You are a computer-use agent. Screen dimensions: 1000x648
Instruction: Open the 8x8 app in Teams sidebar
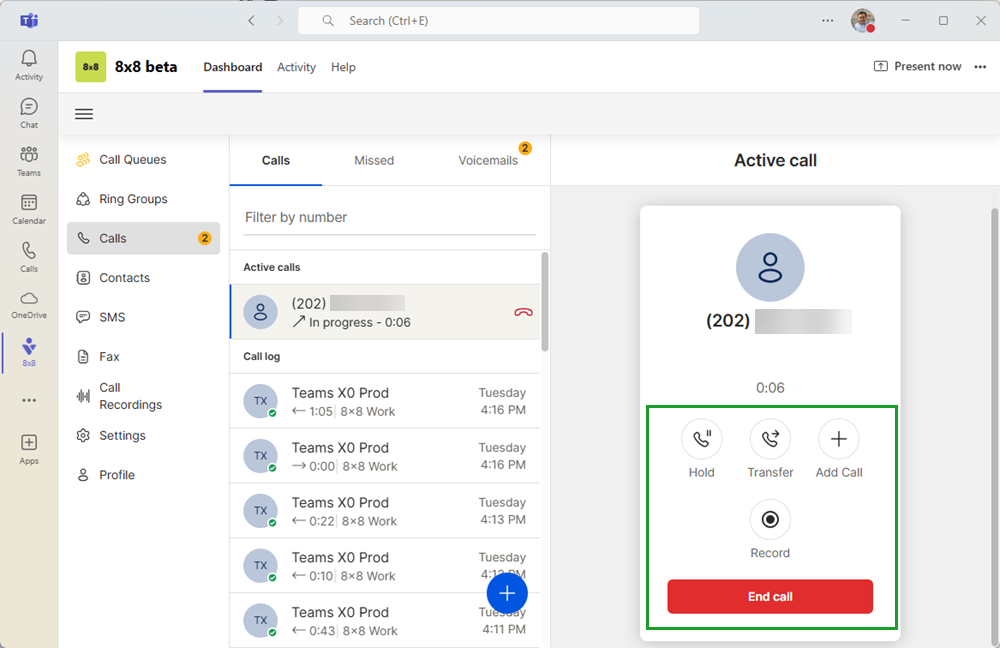tap(29, 350)
